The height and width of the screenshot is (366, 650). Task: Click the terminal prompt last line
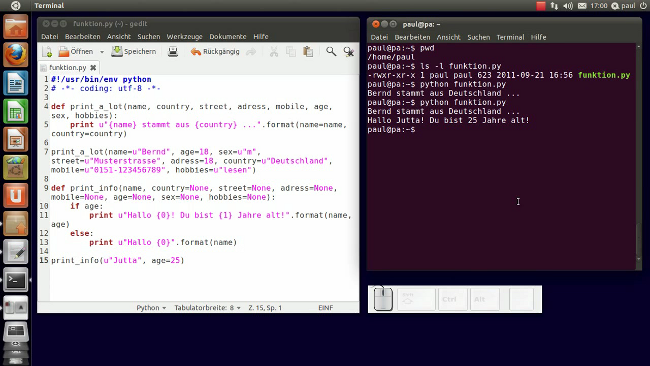click(x=391, y=129)
